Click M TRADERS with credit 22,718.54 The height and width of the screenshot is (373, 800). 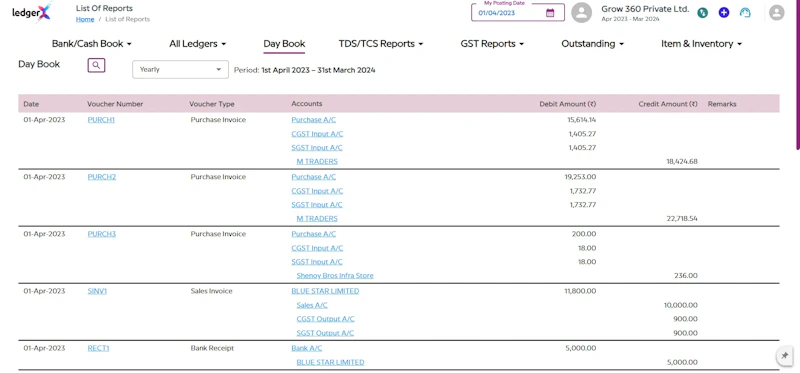coord(317,219)
